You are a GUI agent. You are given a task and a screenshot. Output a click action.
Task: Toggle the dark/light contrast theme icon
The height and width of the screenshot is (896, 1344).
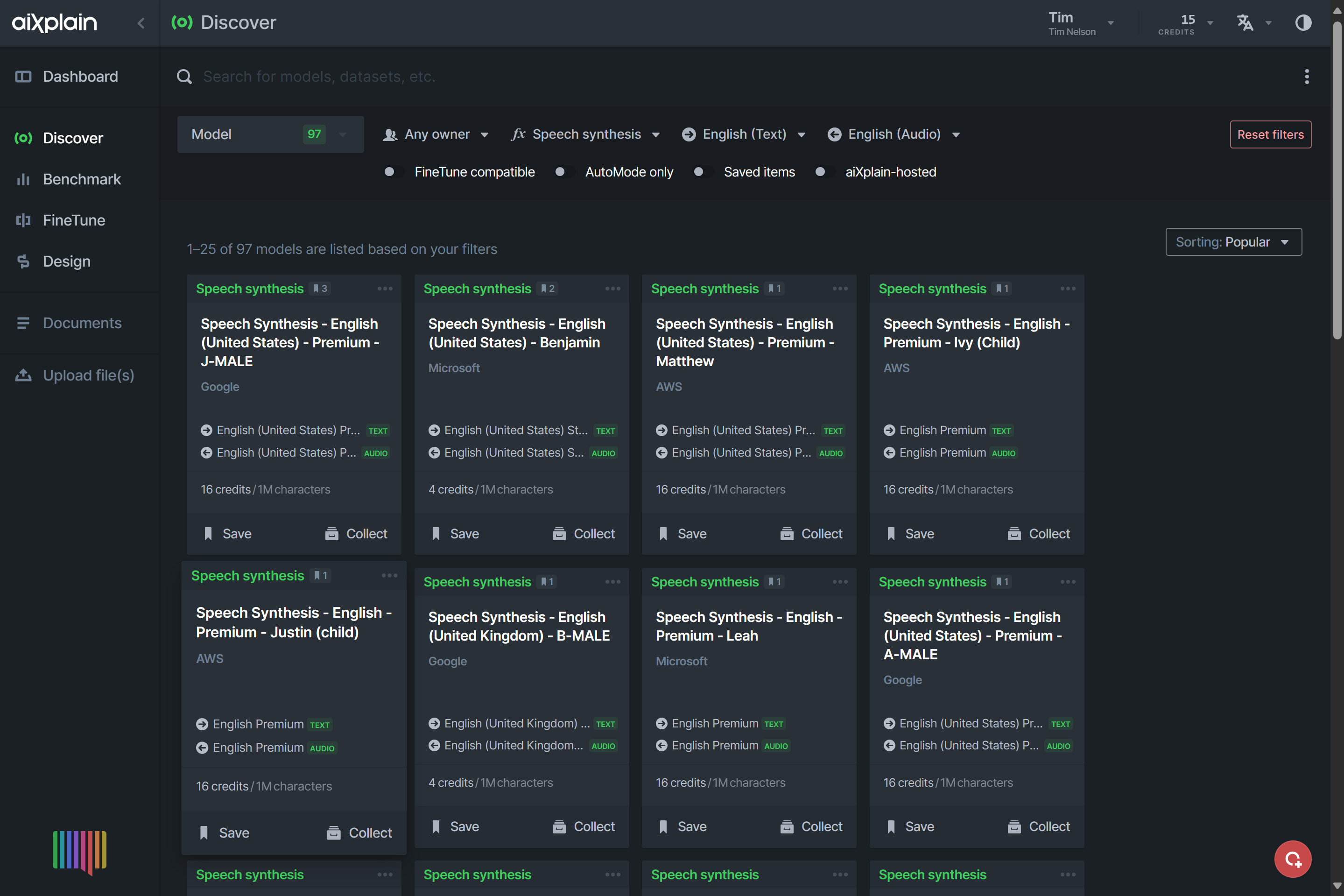point(1303,23)
